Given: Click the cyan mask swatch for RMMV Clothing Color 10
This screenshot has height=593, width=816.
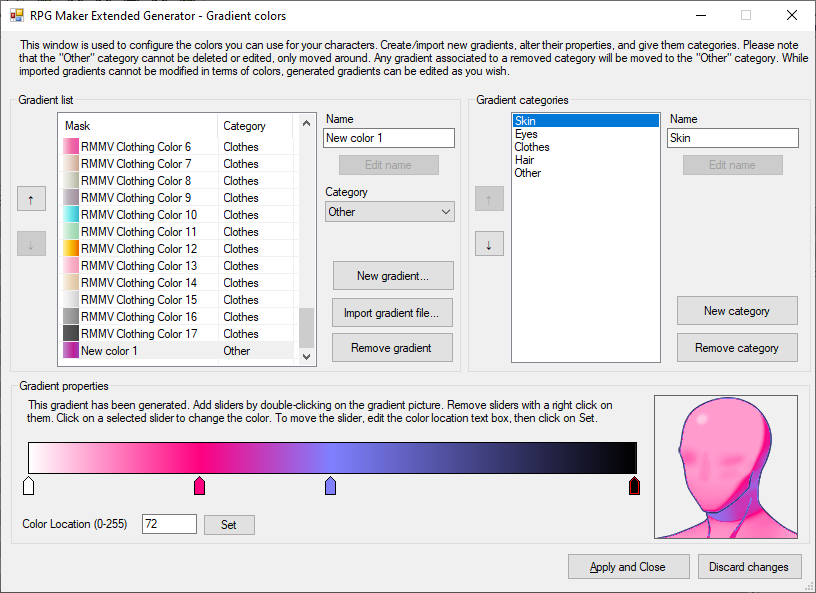Looking at the screenshot, I should pyautogui.click(x=70, y=214).
